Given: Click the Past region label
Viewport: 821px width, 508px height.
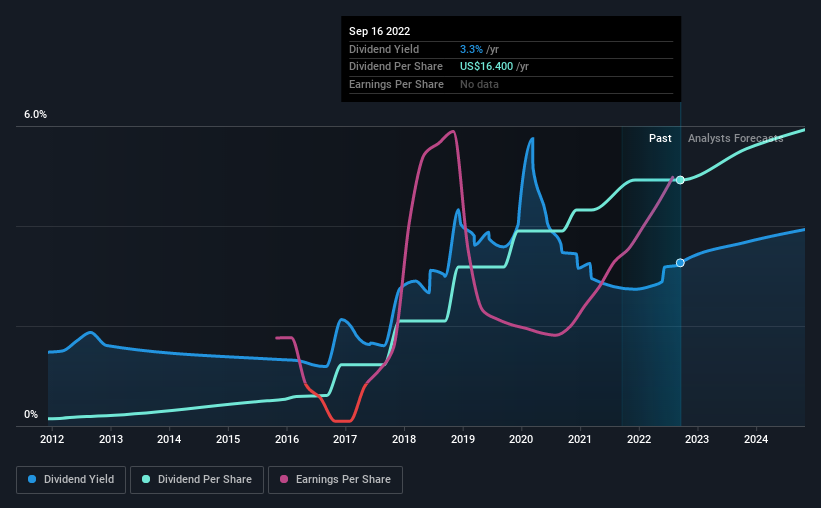Looking at the screenshot, I should coord(660,138).
